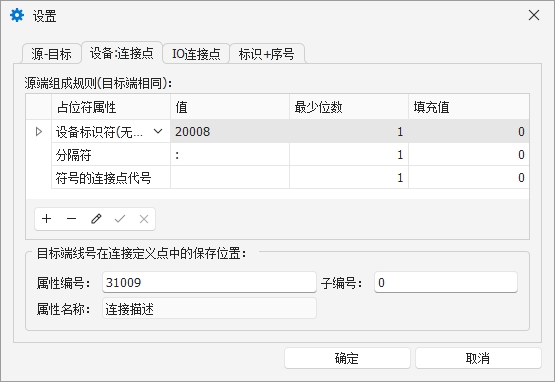
Task: Click the minus icon to remove a row
Action: tap(71, 219)
